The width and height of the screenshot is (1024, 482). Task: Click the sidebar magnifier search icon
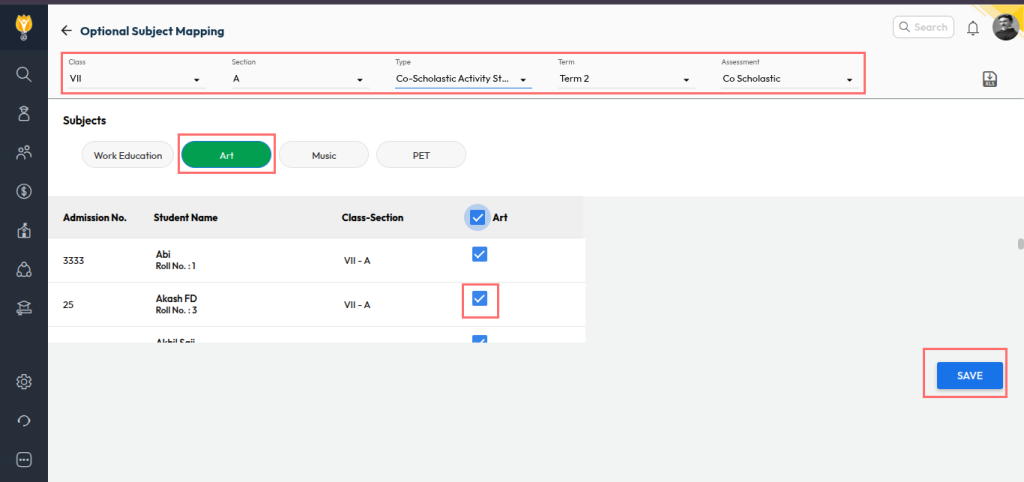24,74
